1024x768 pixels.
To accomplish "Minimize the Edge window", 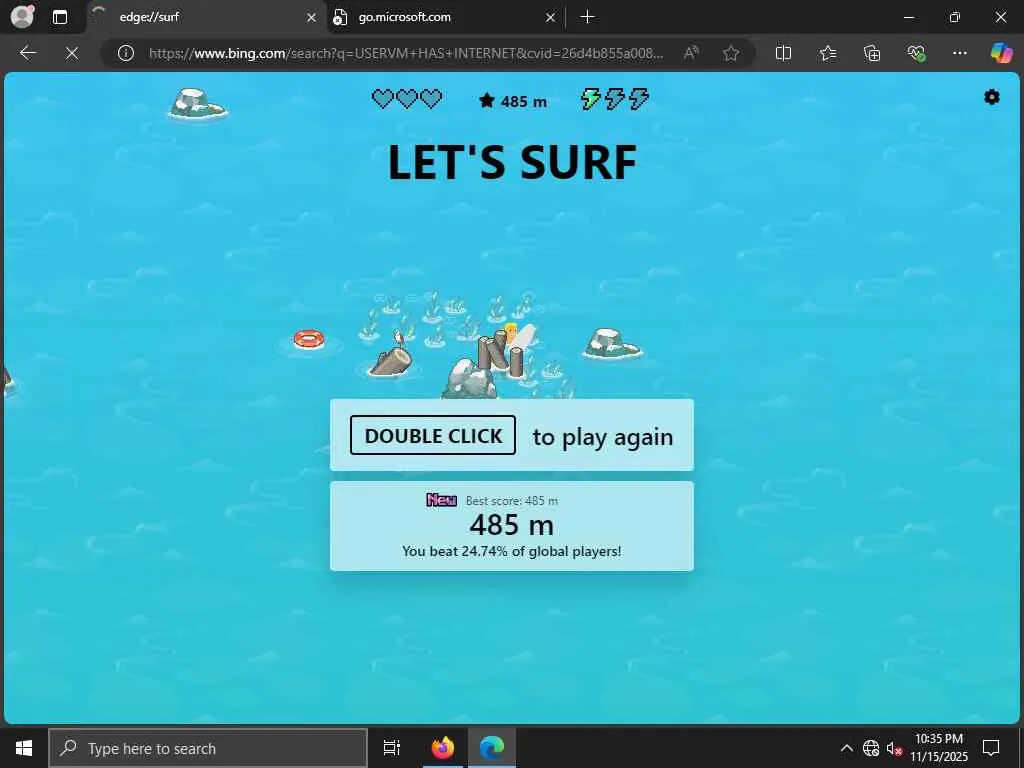I will click(x=908, y=17).
